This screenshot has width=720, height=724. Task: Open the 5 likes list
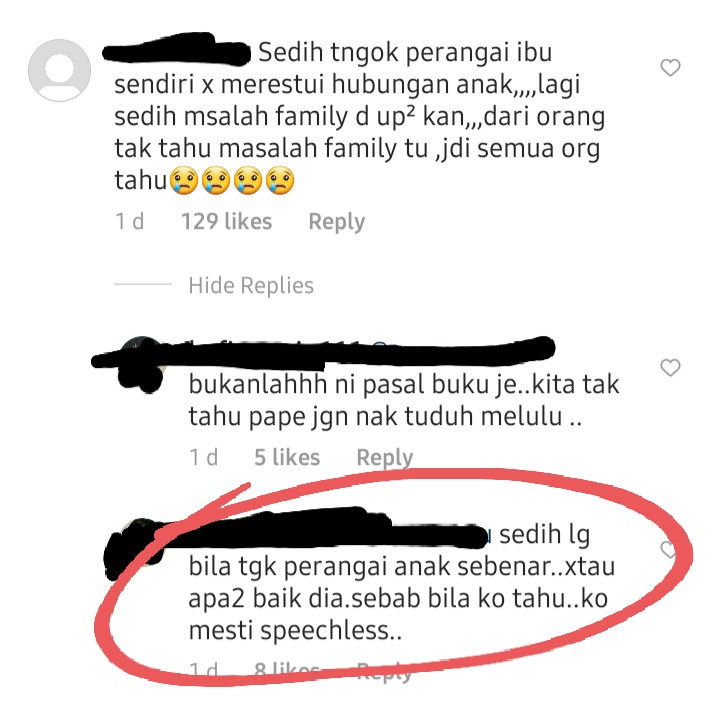point(287,458)
